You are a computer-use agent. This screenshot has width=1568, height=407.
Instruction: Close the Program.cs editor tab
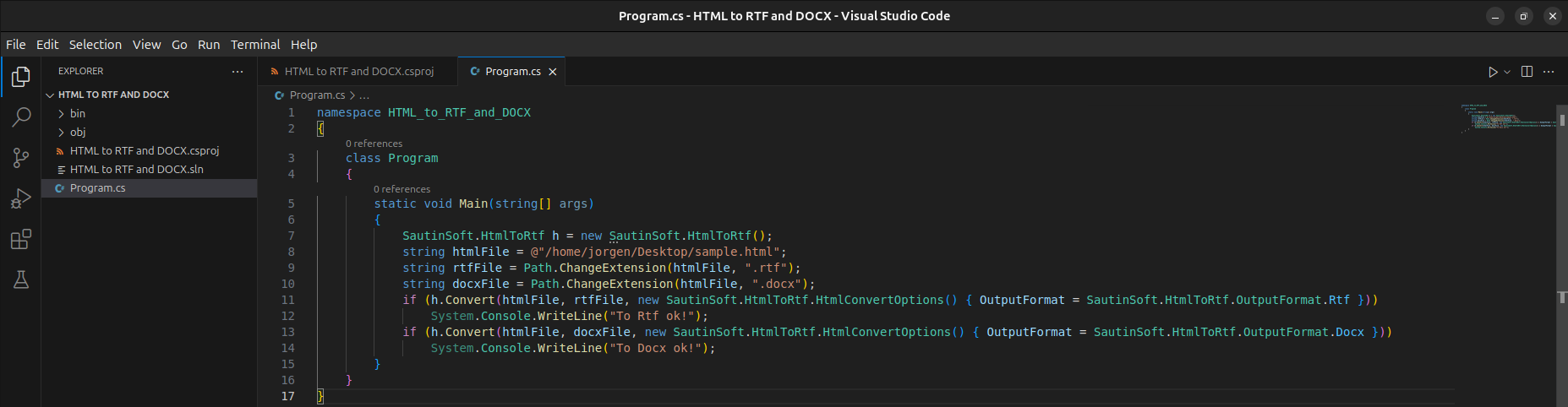pos(553,72)
